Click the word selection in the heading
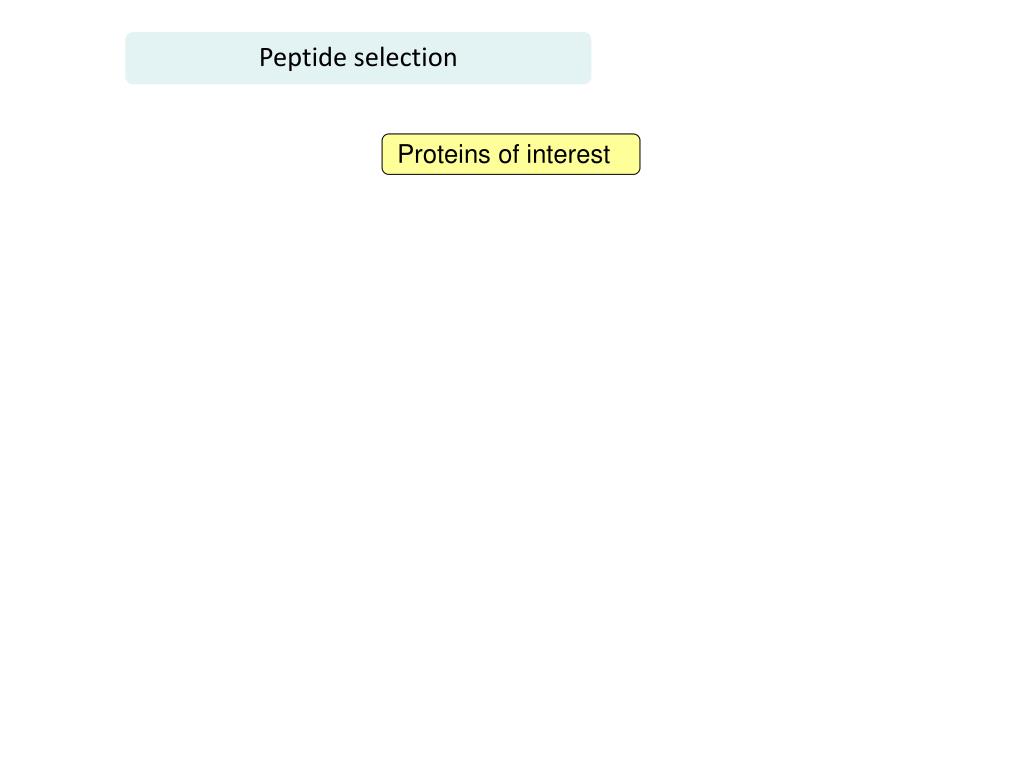This screenshot has width=1024, height=768. [405, 57]
